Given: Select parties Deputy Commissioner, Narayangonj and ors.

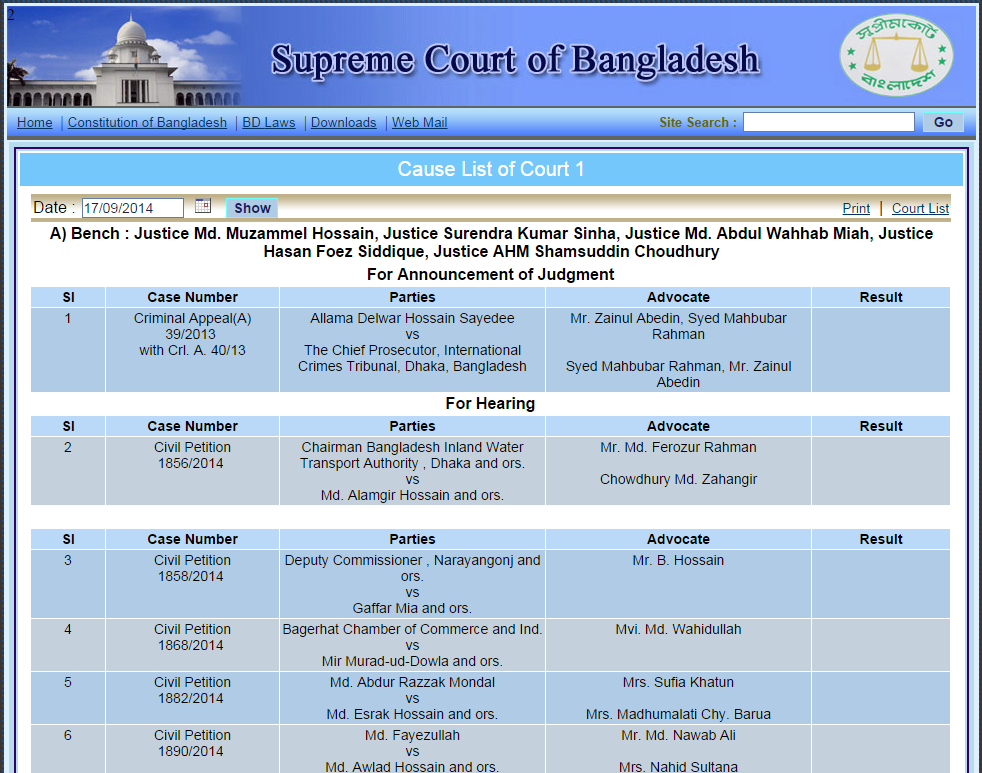Looking at the screenshot, I should click(x=412, y=568).
